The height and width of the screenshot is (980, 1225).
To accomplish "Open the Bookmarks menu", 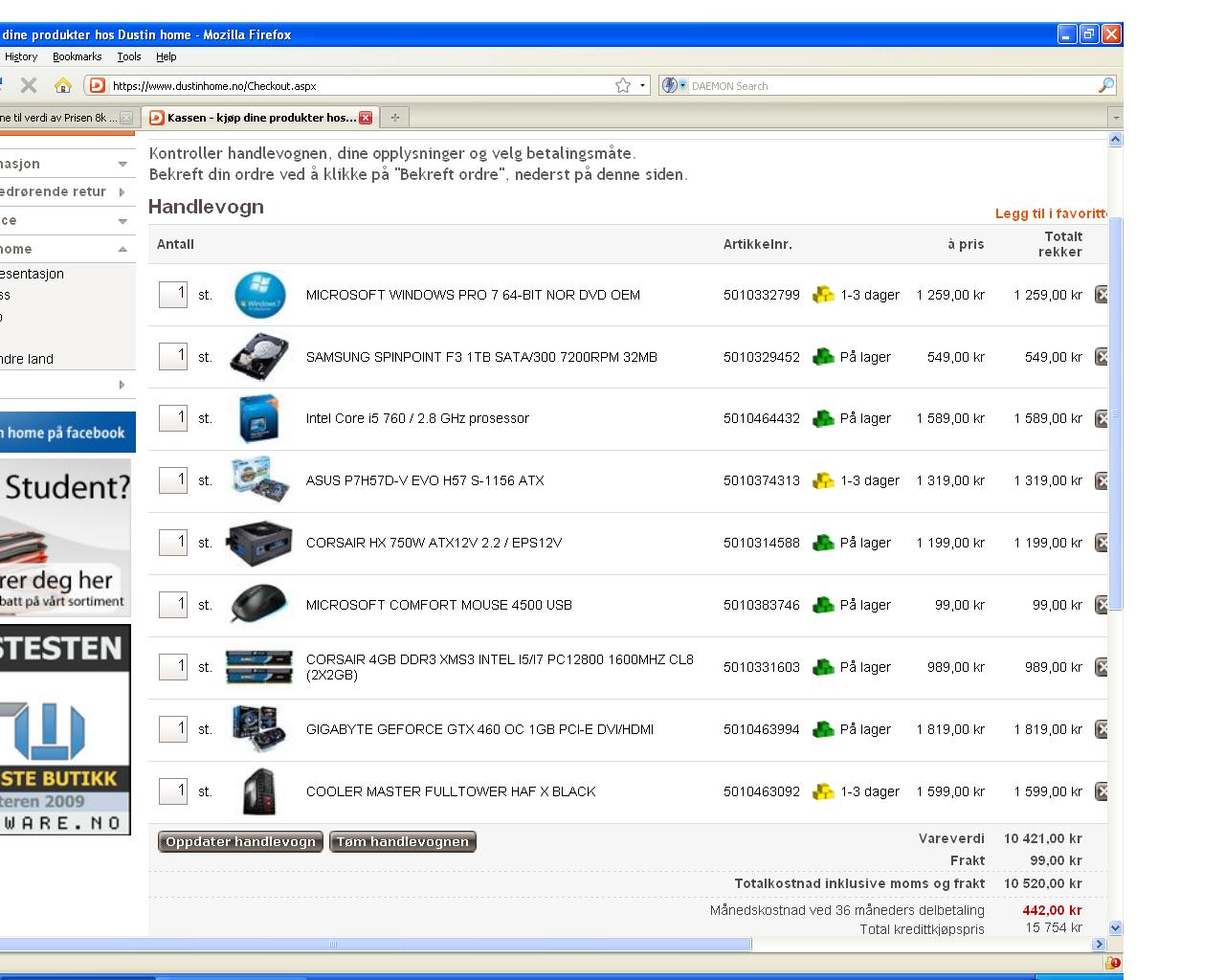I will (x=77, y=56).
